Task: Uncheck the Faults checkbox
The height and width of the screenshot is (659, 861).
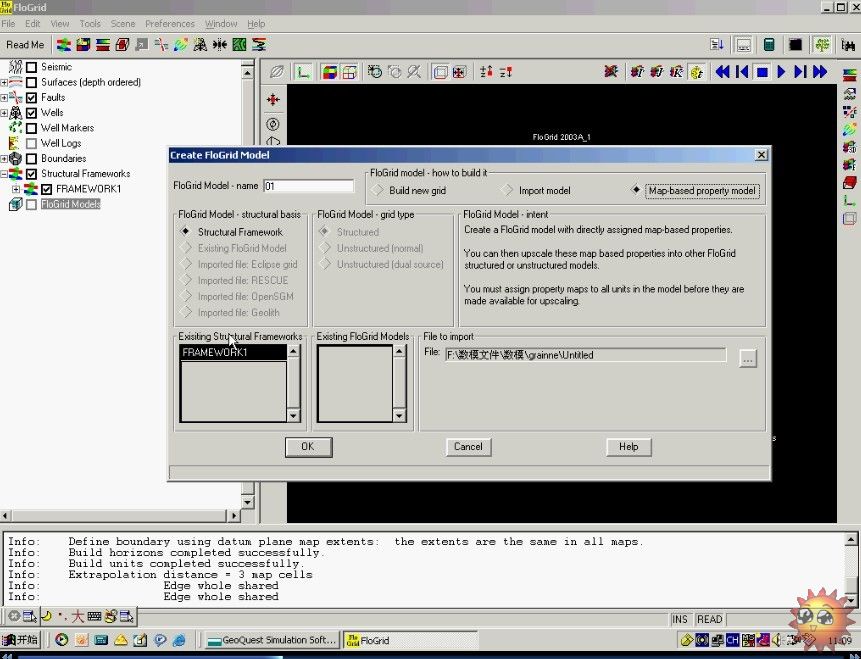Action: pyautogui.click(x=31, y=98)
